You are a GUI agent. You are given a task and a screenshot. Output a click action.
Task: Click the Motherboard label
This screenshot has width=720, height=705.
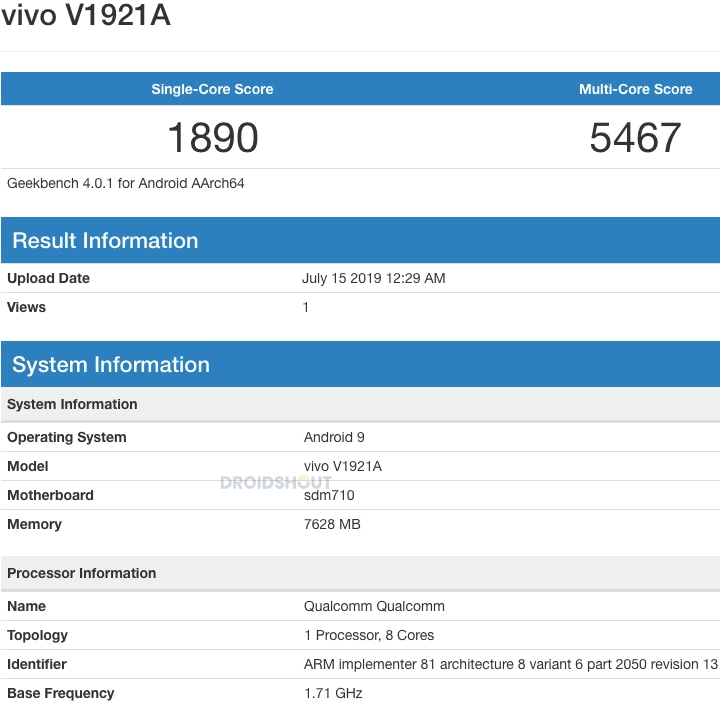coord(51,495)
